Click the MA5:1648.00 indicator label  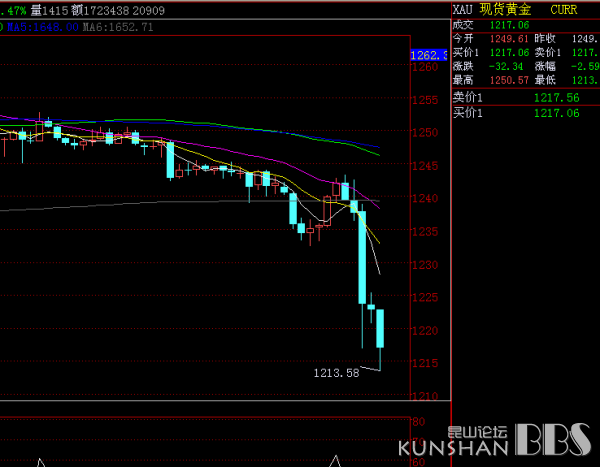click(x=42, y=27)
